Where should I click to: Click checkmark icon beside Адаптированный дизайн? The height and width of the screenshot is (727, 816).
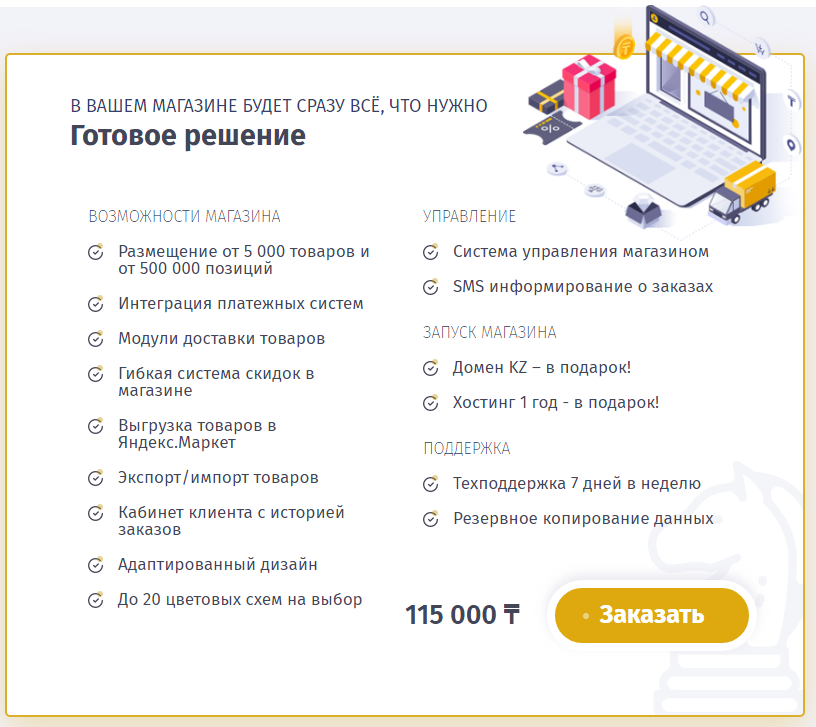pyautogui.click(x=96, y=565)
